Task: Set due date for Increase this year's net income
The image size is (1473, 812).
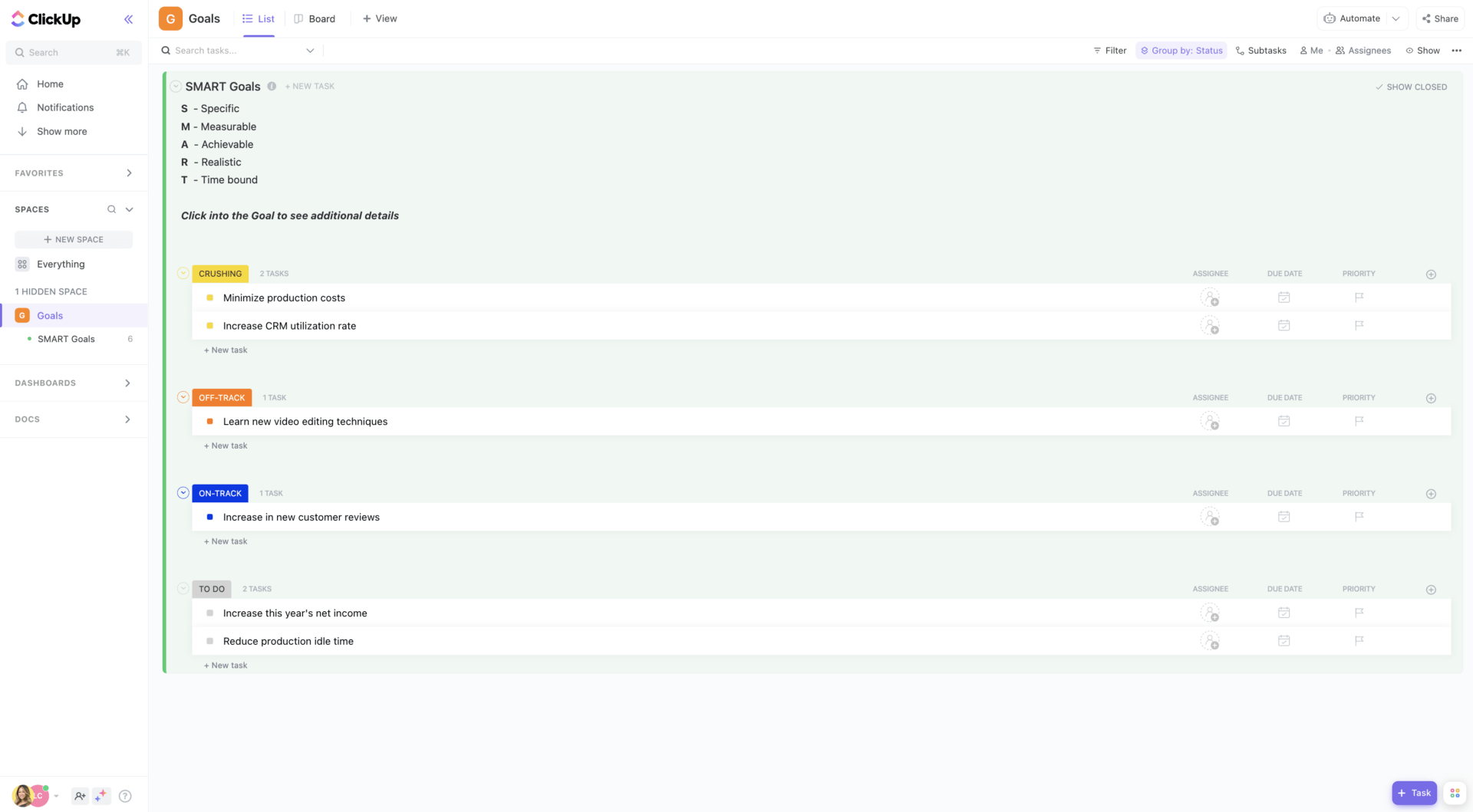Action: click(x=1284, y=613)
